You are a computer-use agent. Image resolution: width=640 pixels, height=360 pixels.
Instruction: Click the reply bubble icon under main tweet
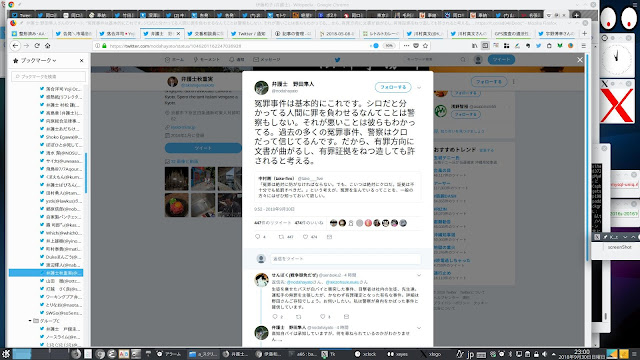tap(258, 237)
